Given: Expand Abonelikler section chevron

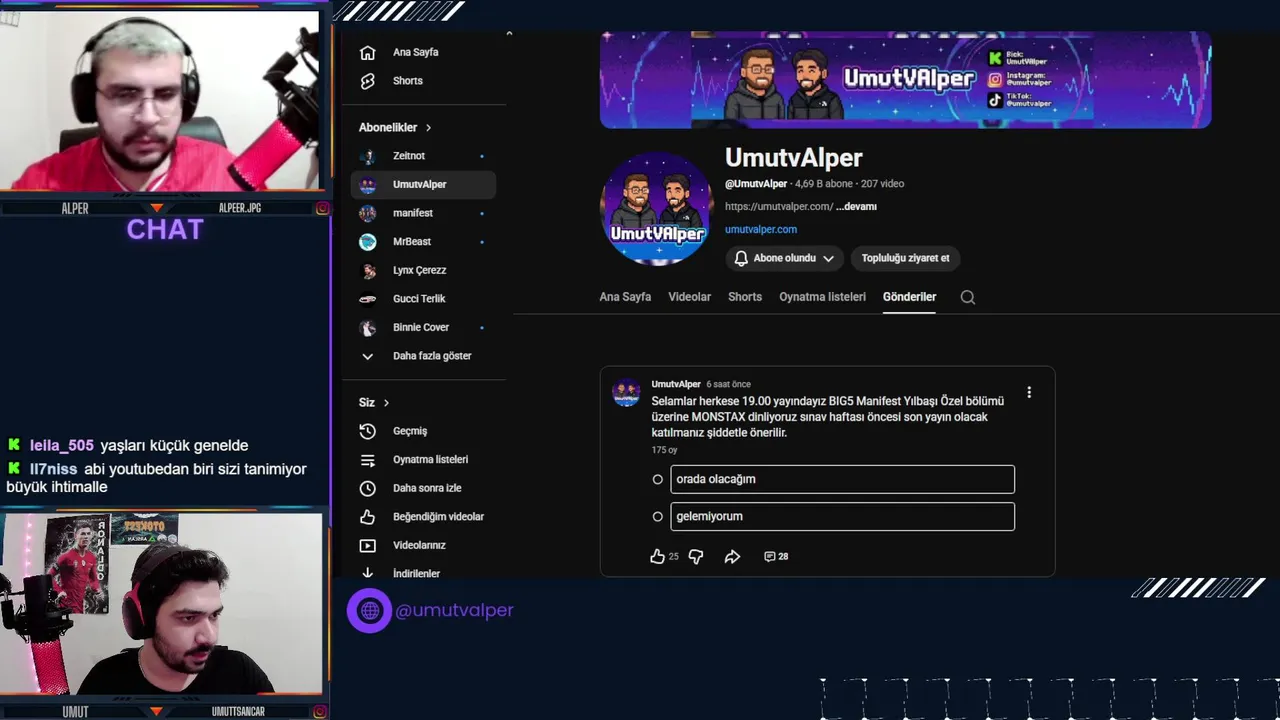Looking at the screenshot, I should (428, 128).
